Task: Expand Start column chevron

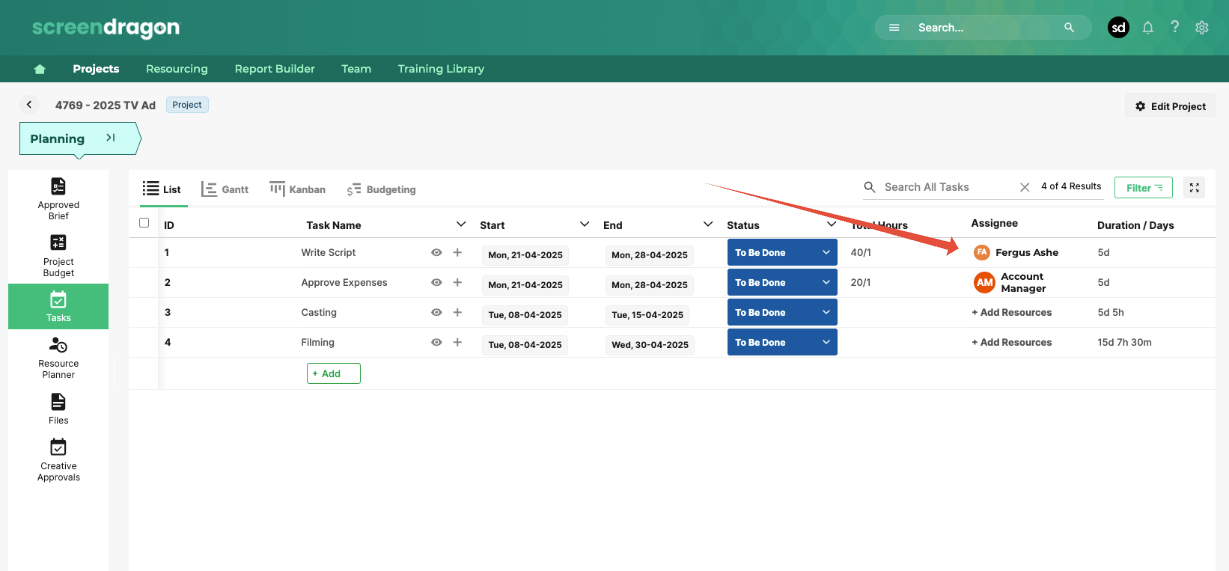Action: pyautogui.click(x=585, y=224)
